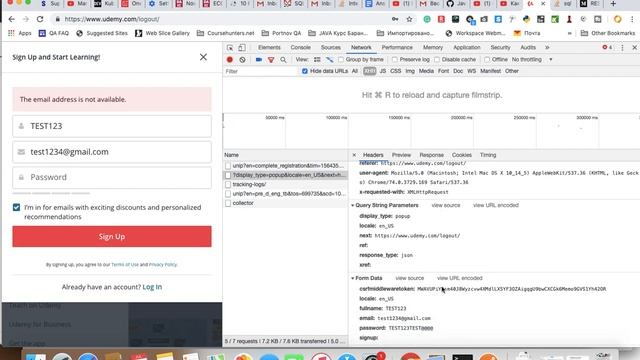Click the DevTools inspect element icon
The height and width of the screenshot is (360, 640).
(x=230, y=47)
